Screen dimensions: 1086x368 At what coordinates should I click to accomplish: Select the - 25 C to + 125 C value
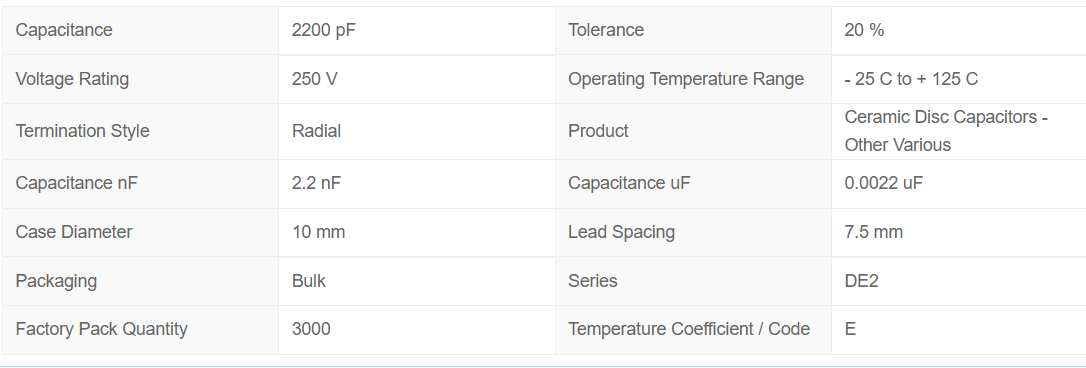[x=911, y=79]
